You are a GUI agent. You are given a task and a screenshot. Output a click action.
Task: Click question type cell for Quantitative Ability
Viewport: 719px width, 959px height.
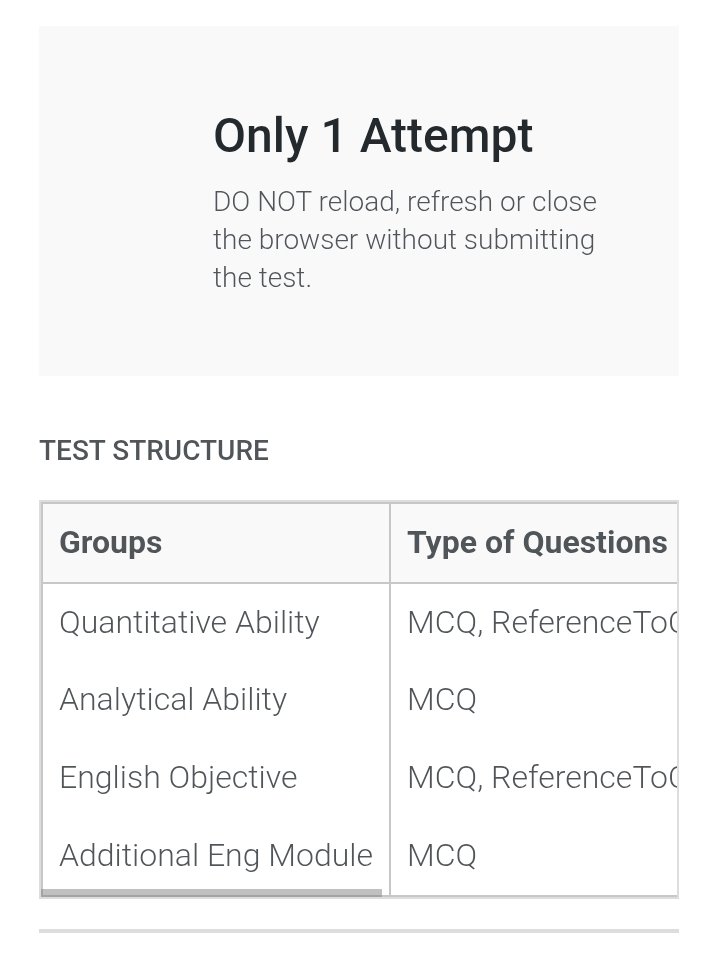click(x=542, y=622)
